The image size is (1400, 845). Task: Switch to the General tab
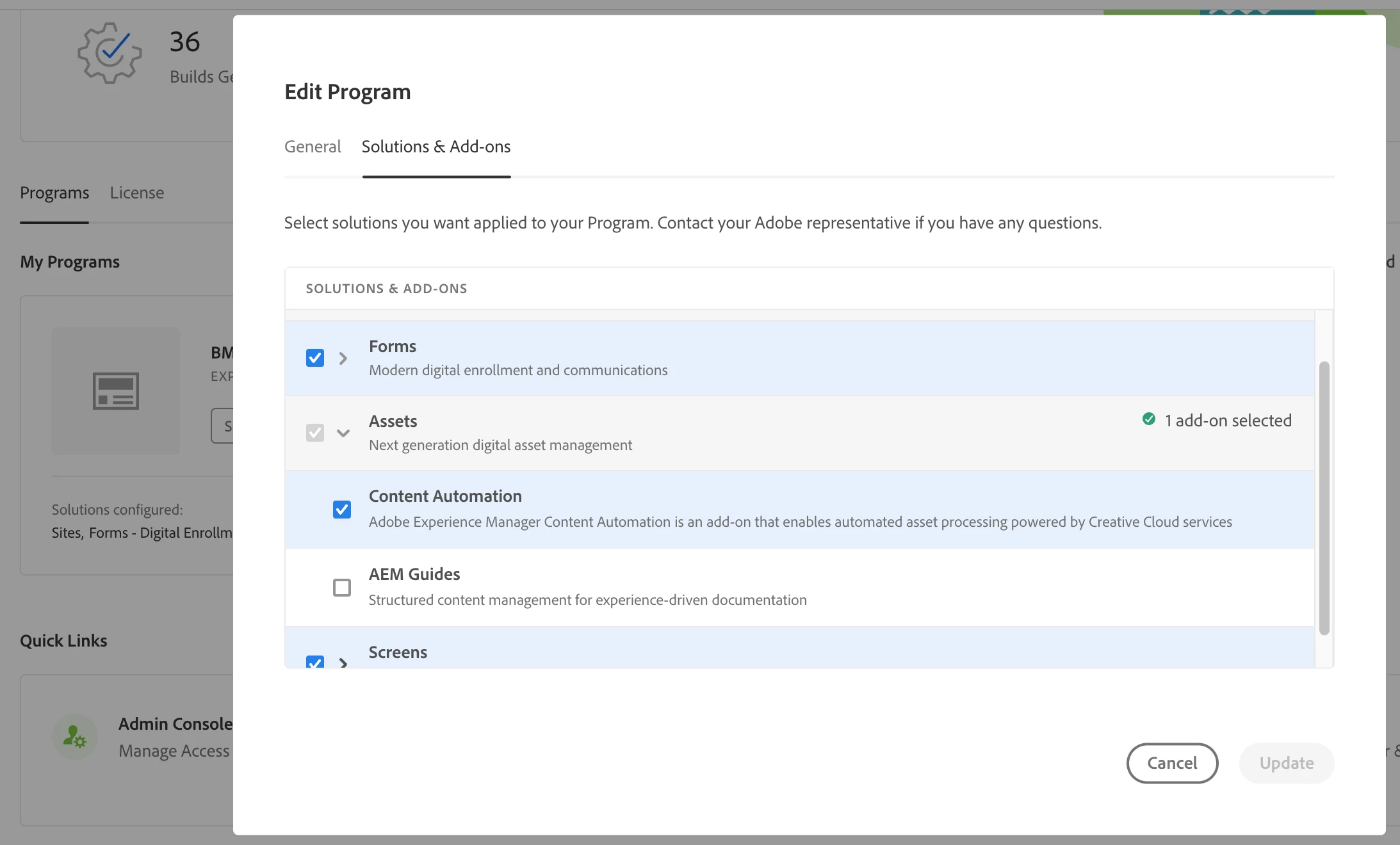(313, 147)
